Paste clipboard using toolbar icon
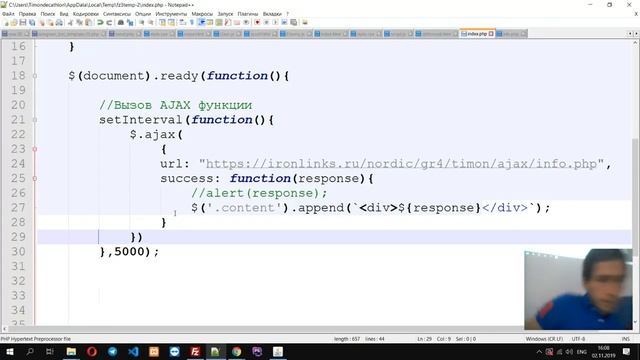Screen dimensions: 640x360 click(x=88, y=22)
